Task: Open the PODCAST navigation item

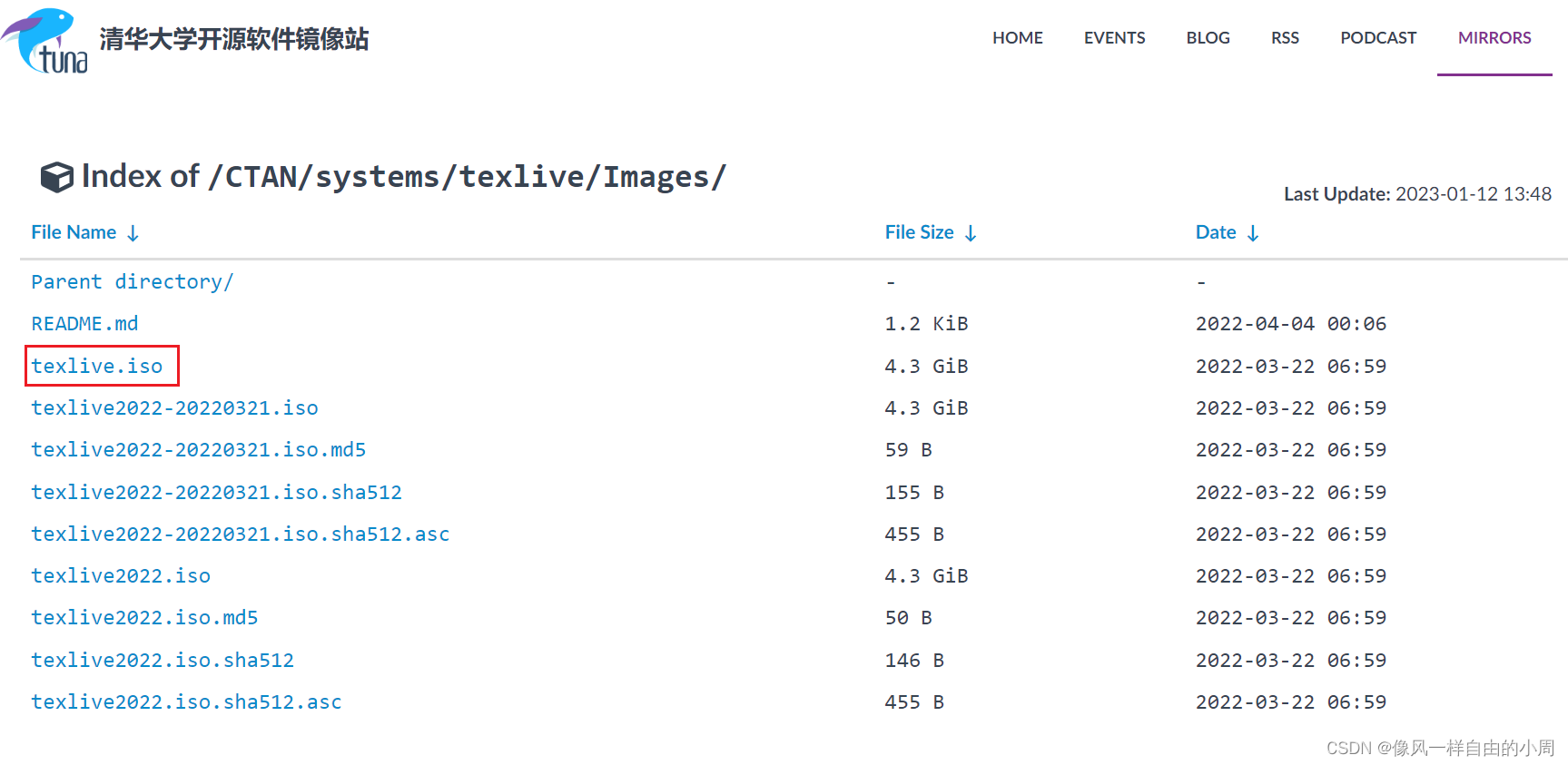Action: pos(1378,38)
